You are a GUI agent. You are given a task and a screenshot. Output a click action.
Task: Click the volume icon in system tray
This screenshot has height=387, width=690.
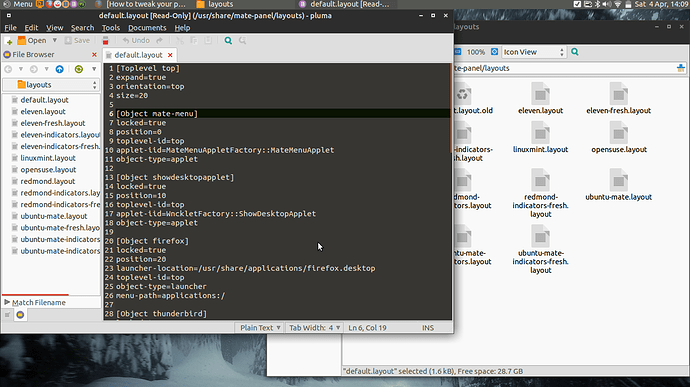pyautogui.click(x=607, y=4)
